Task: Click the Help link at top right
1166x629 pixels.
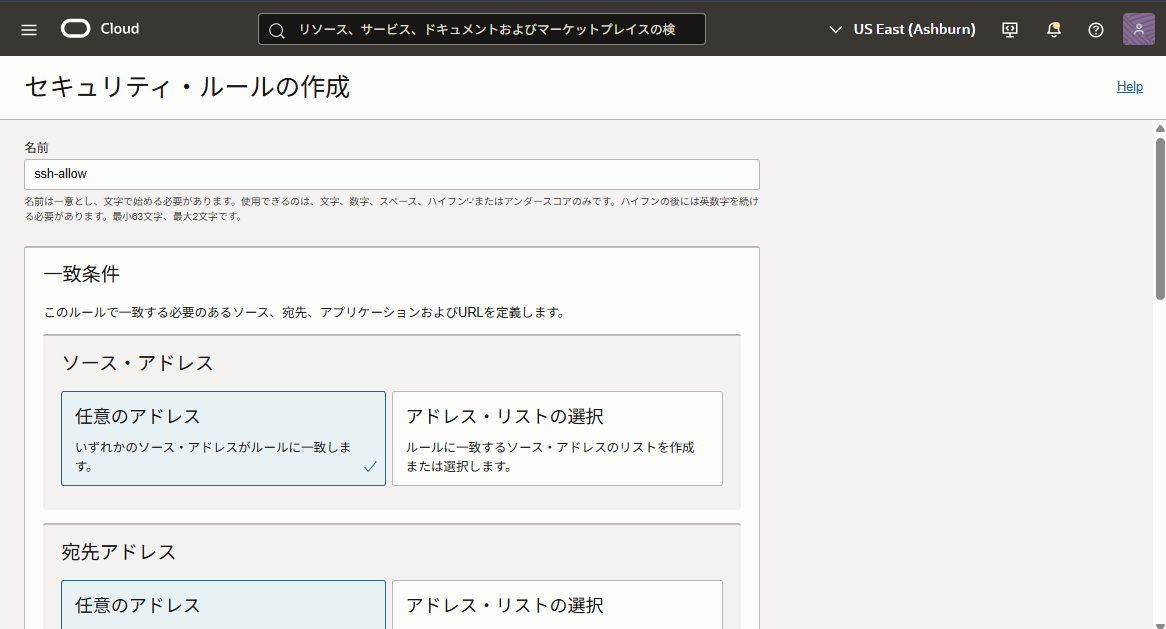Action: 1129,87
